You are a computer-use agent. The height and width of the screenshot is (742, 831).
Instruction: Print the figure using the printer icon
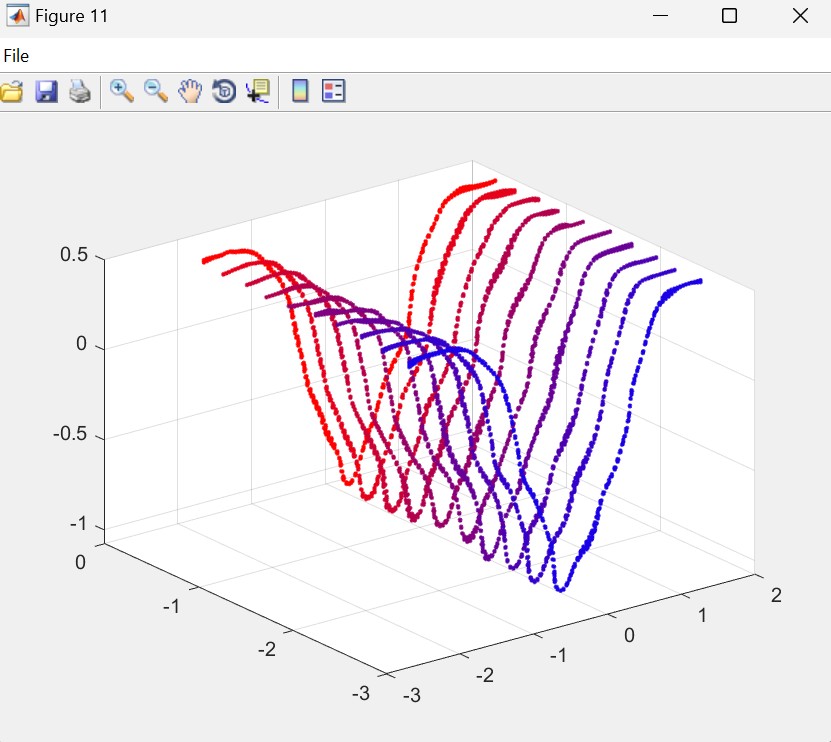[x=80, y=92]
